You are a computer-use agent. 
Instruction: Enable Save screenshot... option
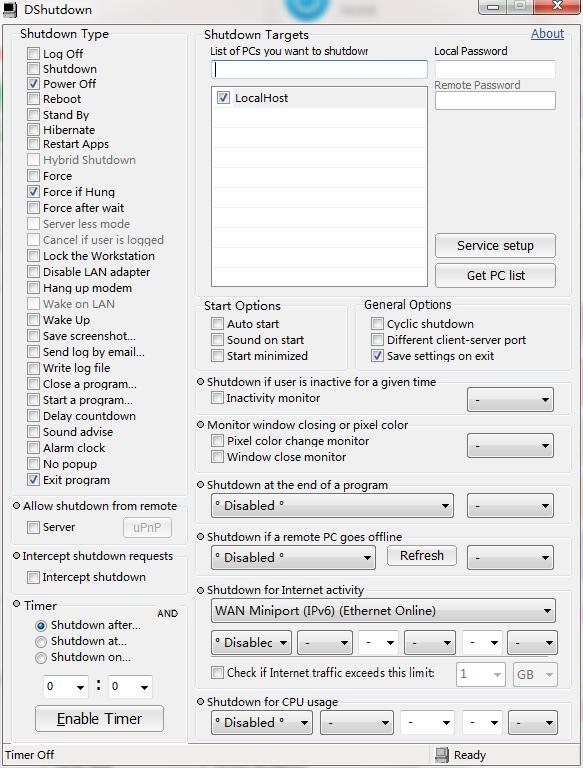[x=33, y=336]
